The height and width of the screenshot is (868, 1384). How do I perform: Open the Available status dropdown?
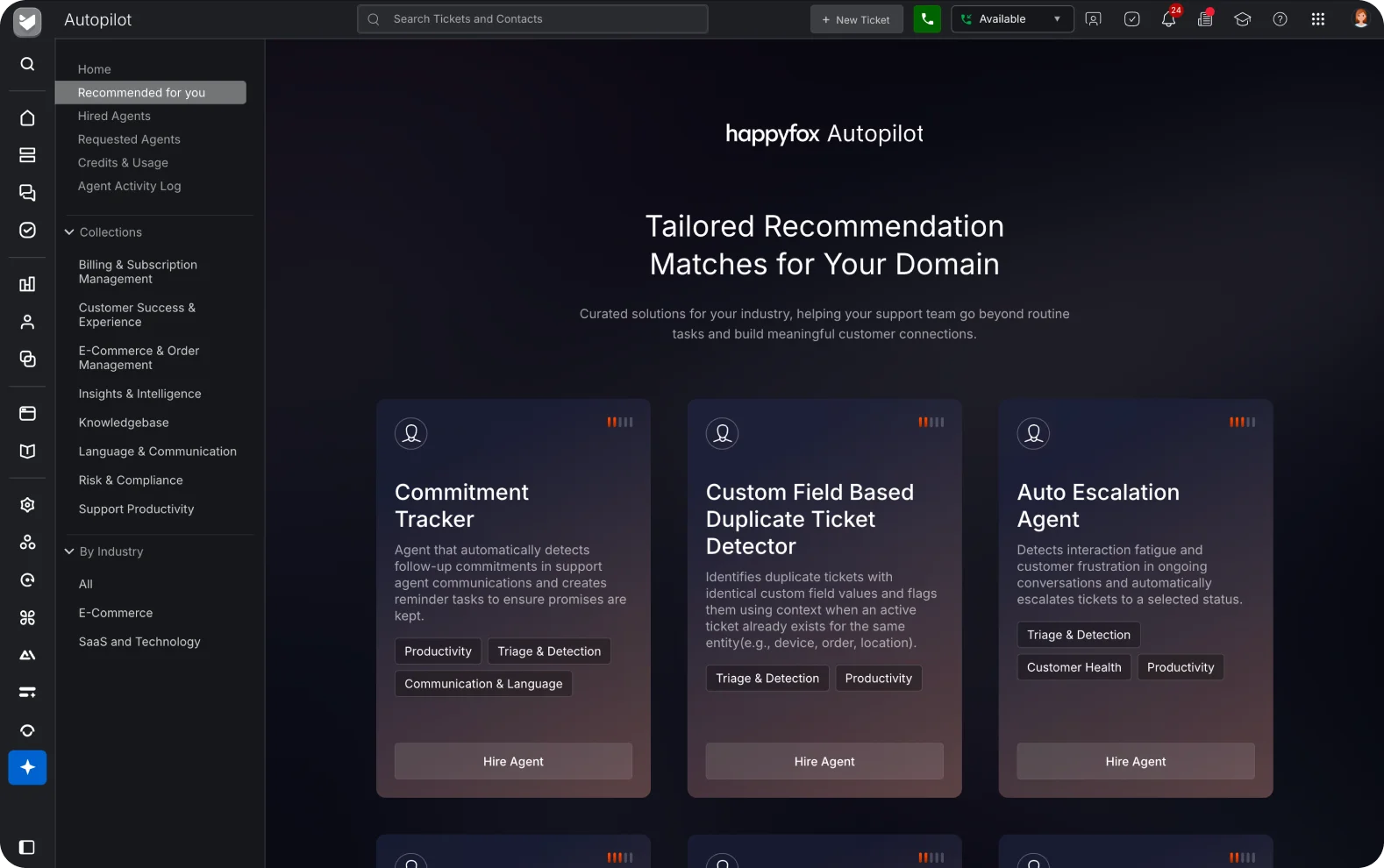click(1012, 19)
